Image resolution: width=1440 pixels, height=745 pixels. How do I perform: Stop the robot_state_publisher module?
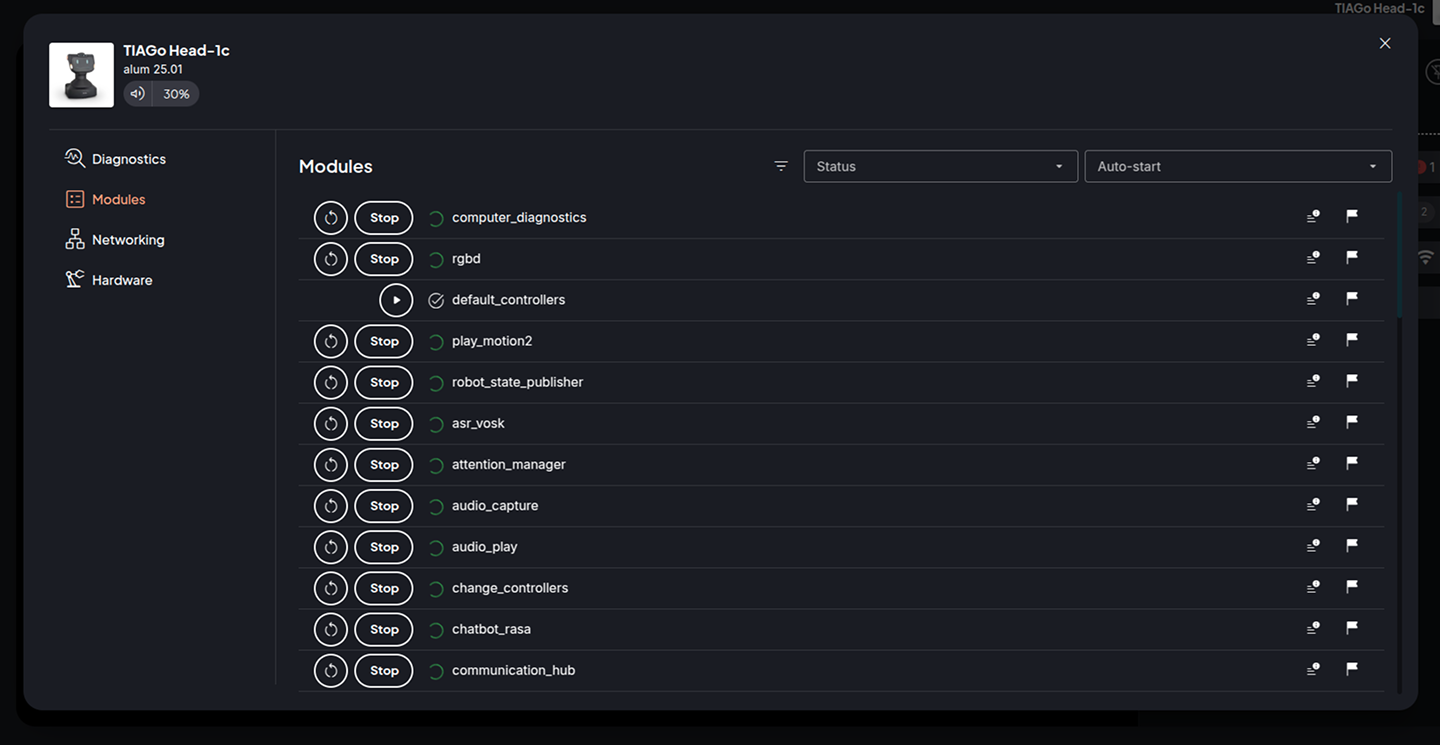click(384, 382)
